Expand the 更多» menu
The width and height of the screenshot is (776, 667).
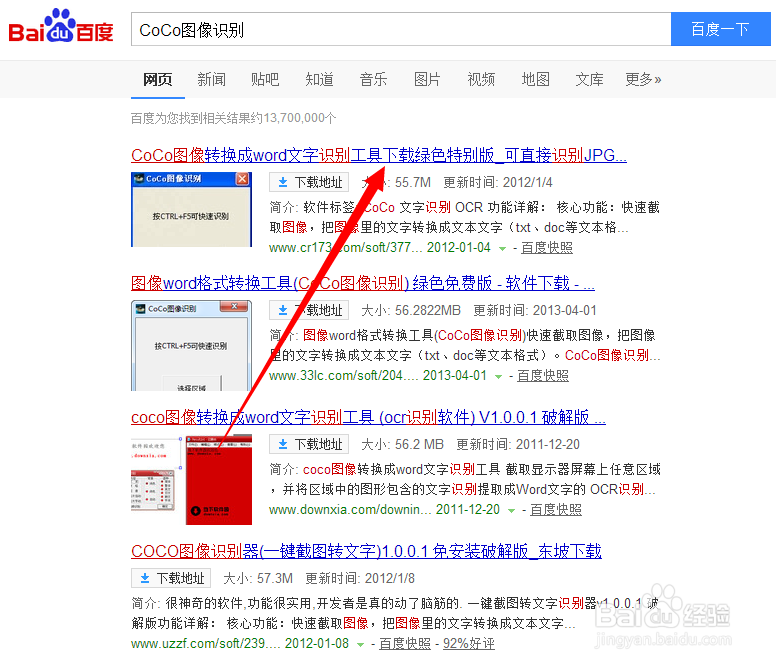pos(643,79)
